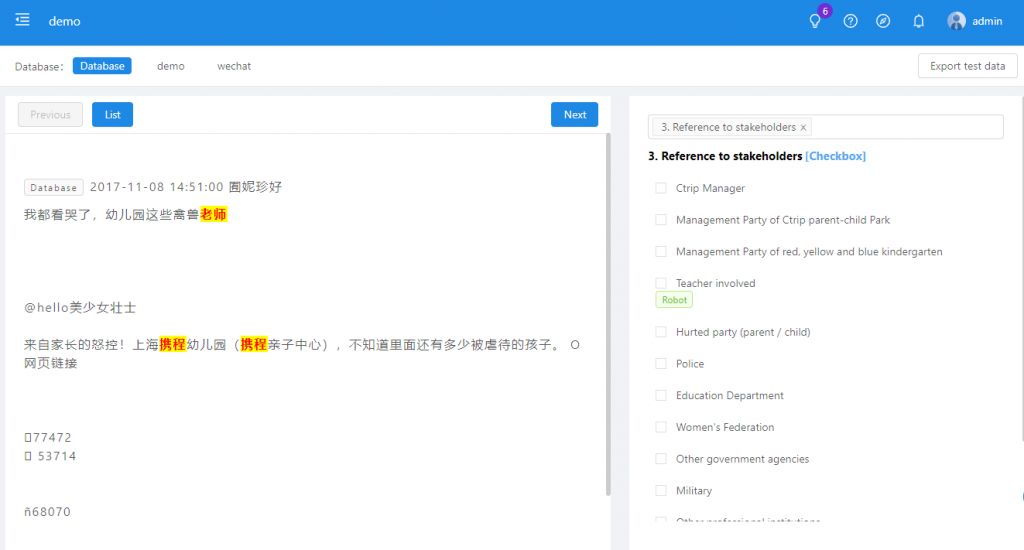Open the compass navigation icon

click(883, 21)
